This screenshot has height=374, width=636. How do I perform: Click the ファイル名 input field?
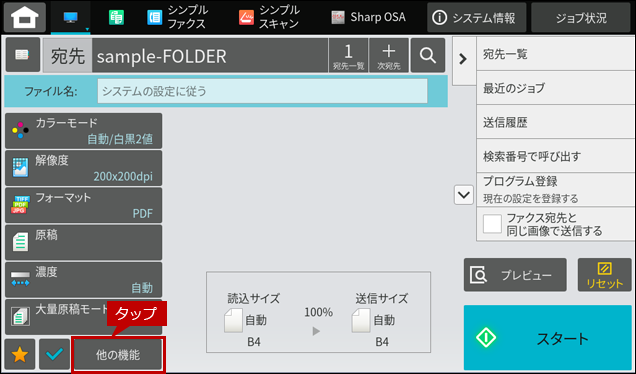[262, 91]
